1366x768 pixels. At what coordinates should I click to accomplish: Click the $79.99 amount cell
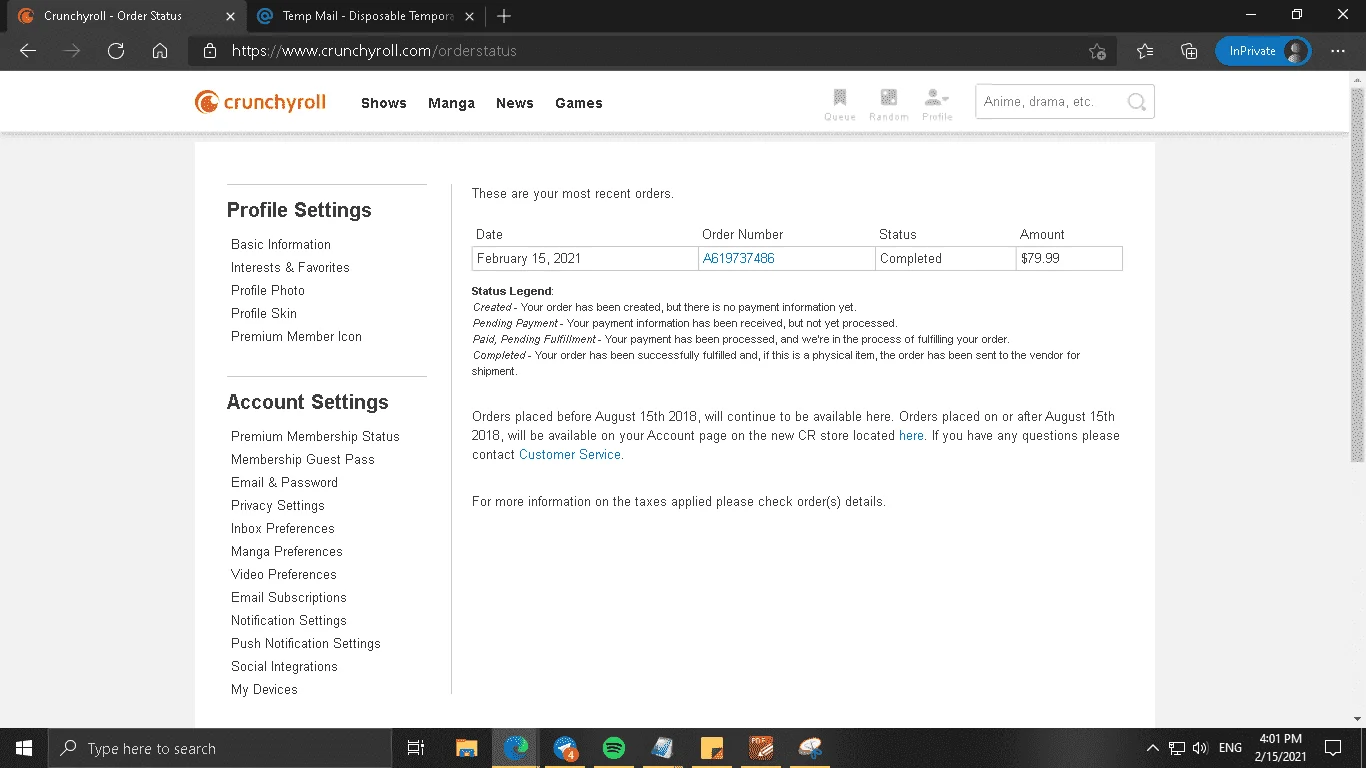point(1069,258)
